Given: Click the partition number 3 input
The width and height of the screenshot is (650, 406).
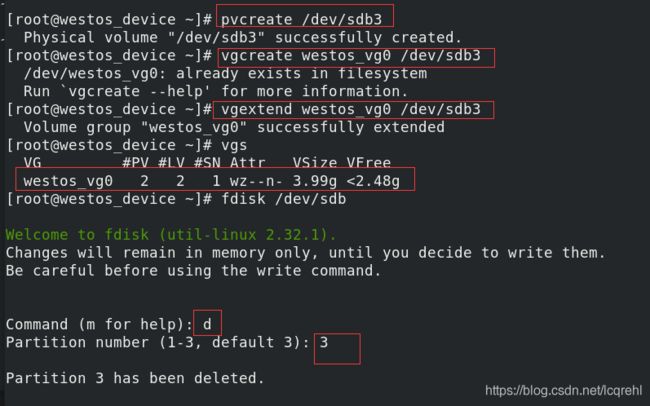Looking at the screenshot, I should coord(324,343).
